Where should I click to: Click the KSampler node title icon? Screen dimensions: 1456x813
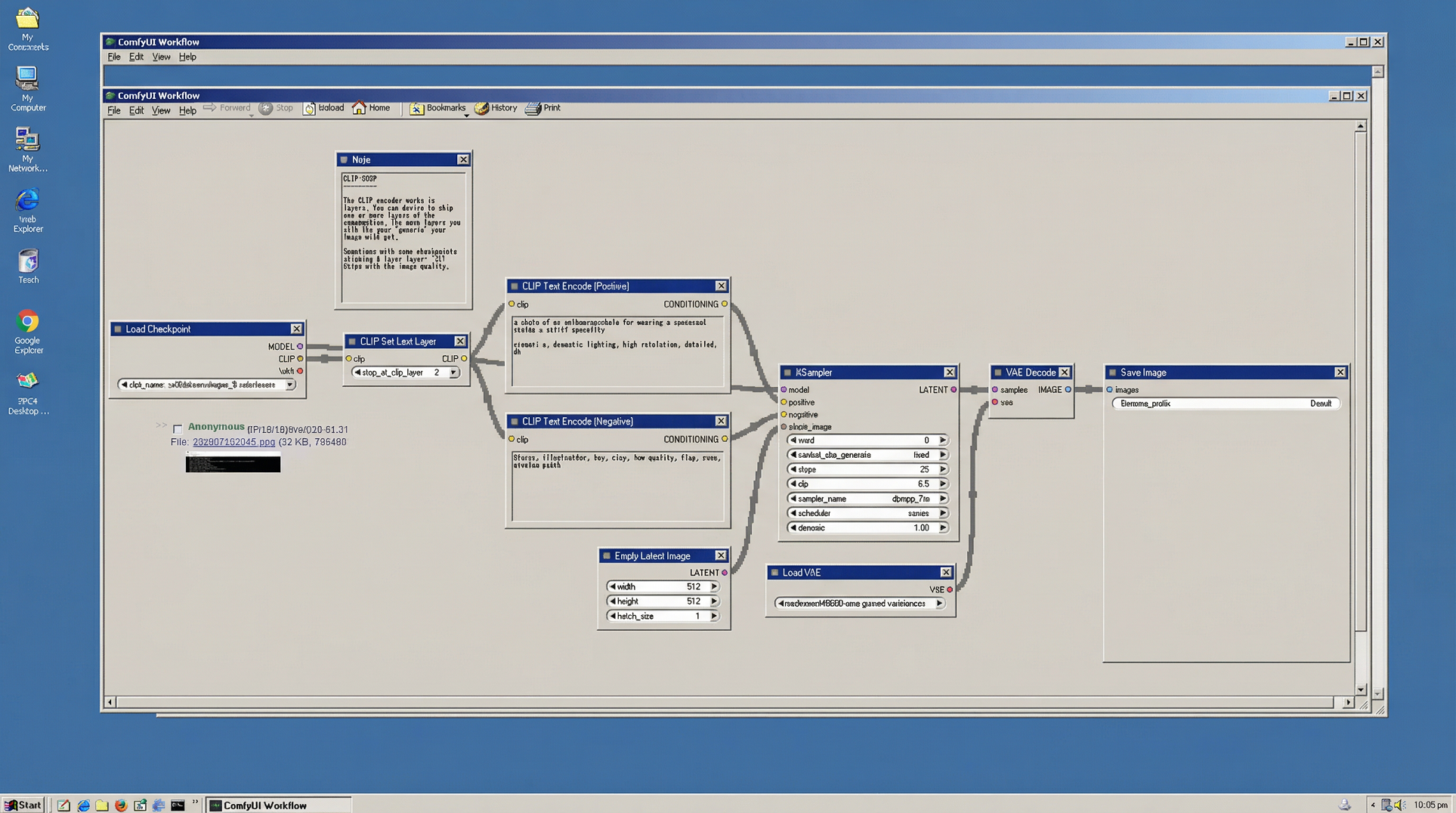tap(787, 372)
